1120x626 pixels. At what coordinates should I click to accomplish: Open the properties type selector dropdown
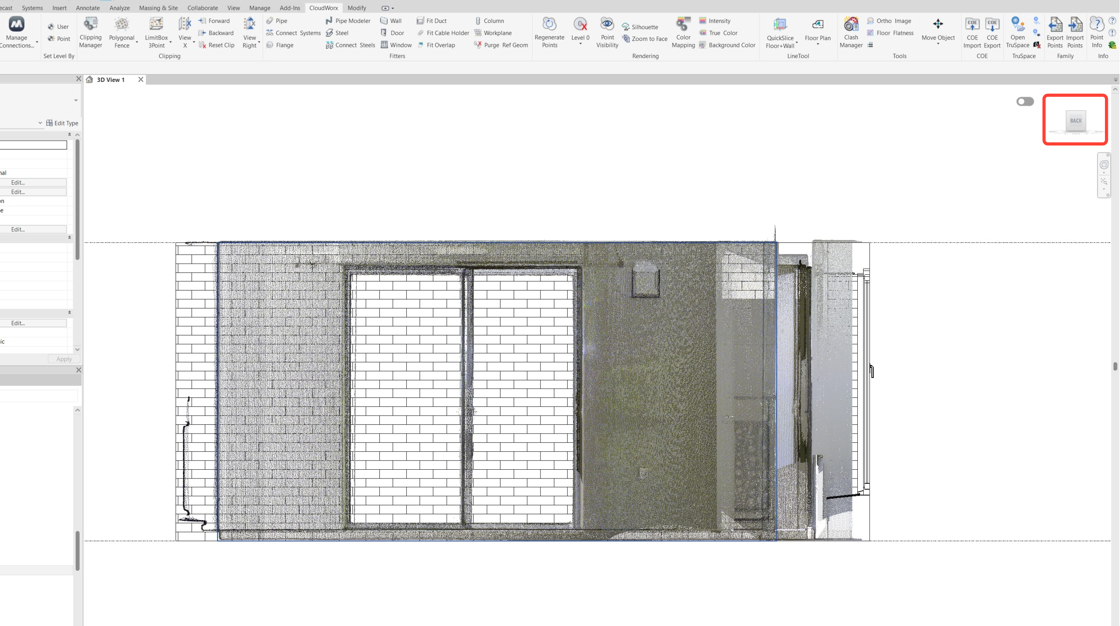(76, 100)
